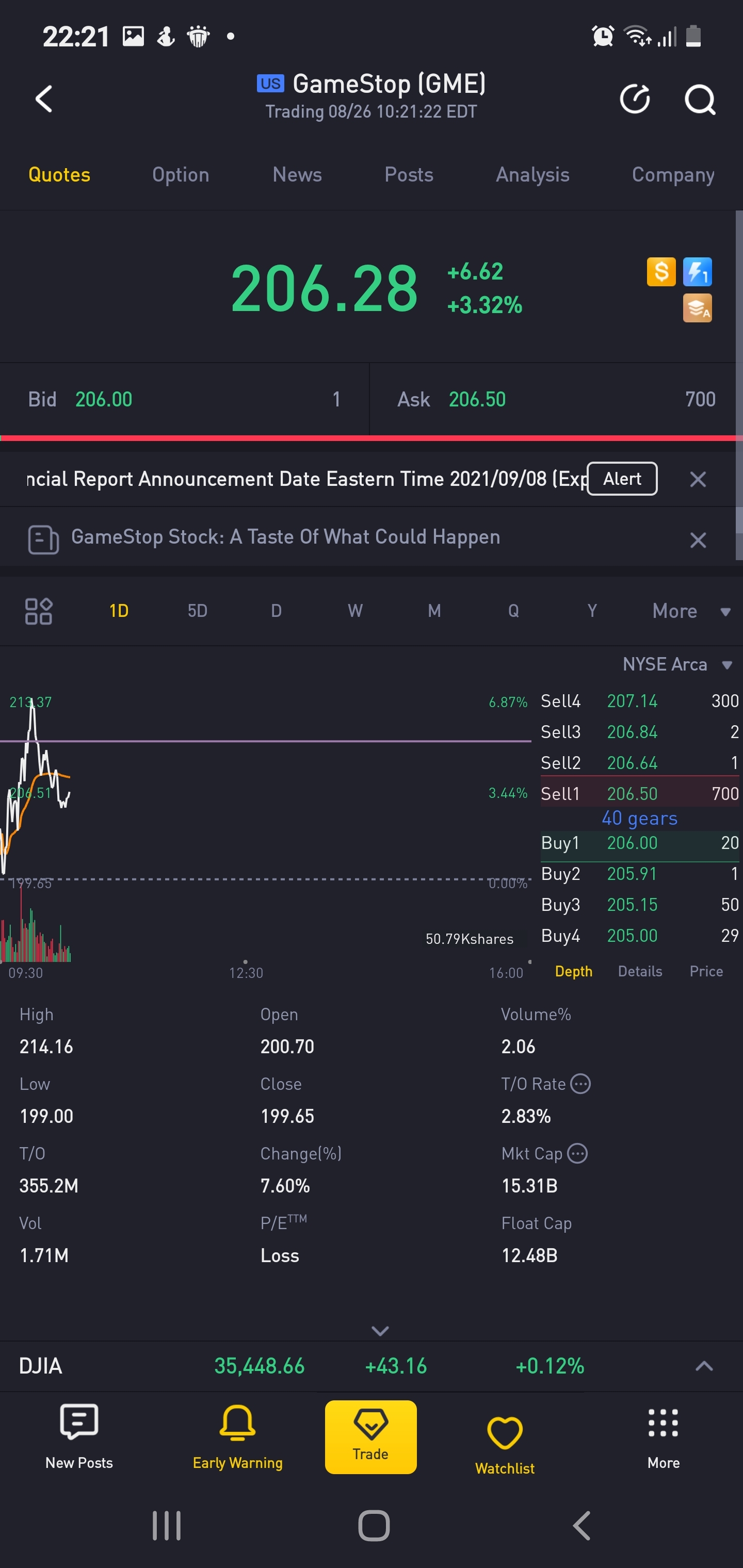Viewport: 743px width, 1568px height.
Task: Tap the blue lightning bolt badge
Action: pyautogui.click(x=697, y=271)
